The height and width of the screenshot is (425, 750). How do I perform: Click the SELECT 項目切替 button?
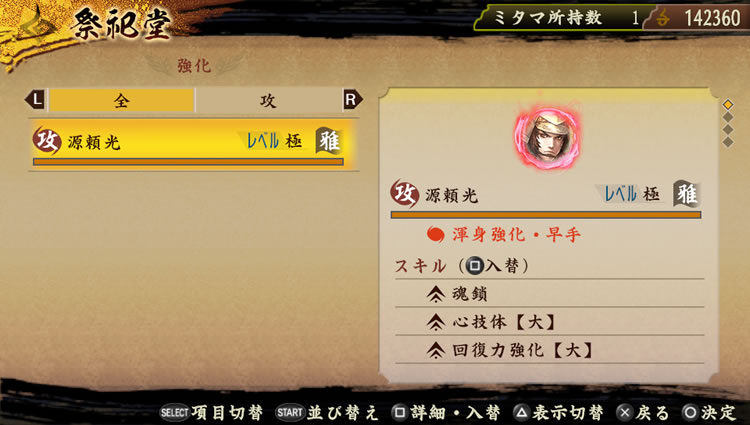(210, 413)
